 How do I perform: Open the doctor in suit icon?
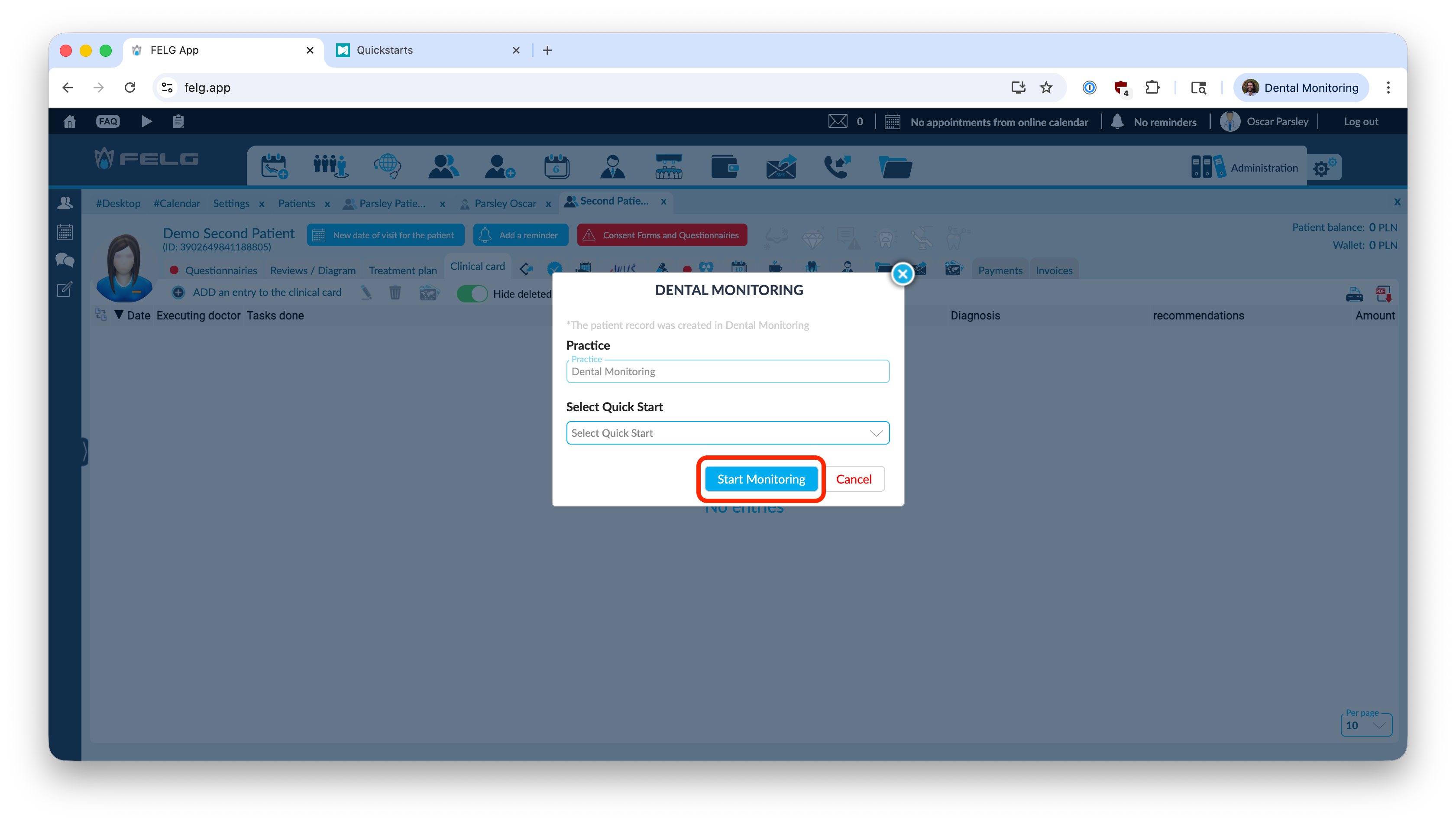612,166
